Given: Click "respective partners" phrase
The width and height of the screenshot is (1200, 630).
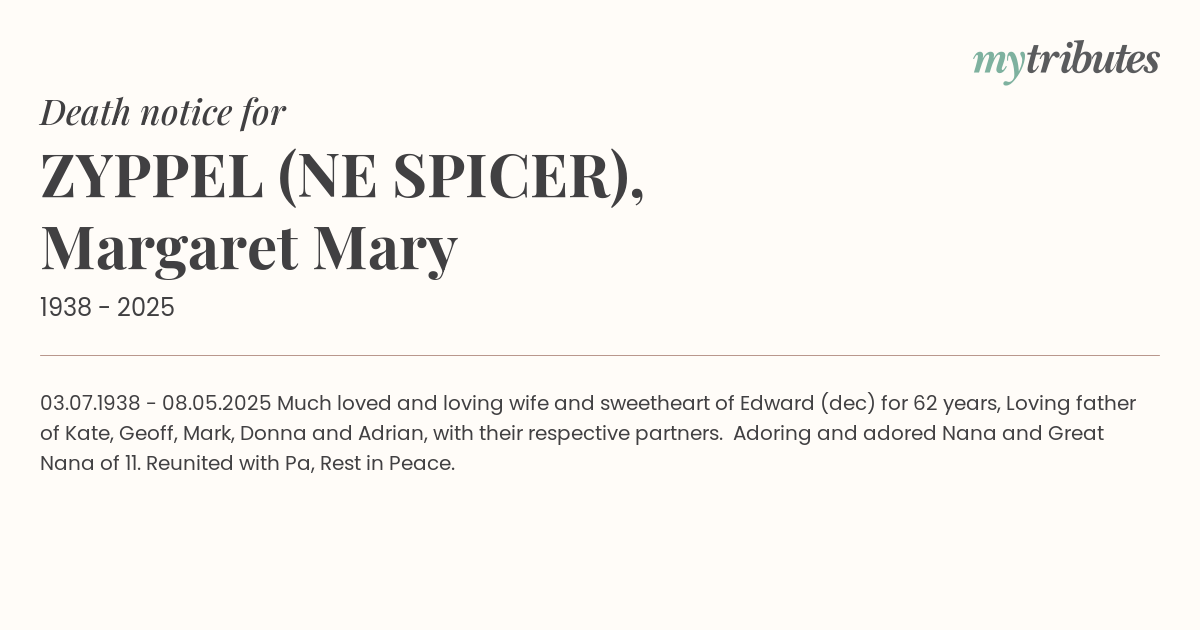Looking at the screenshot, I should (635, 434).
